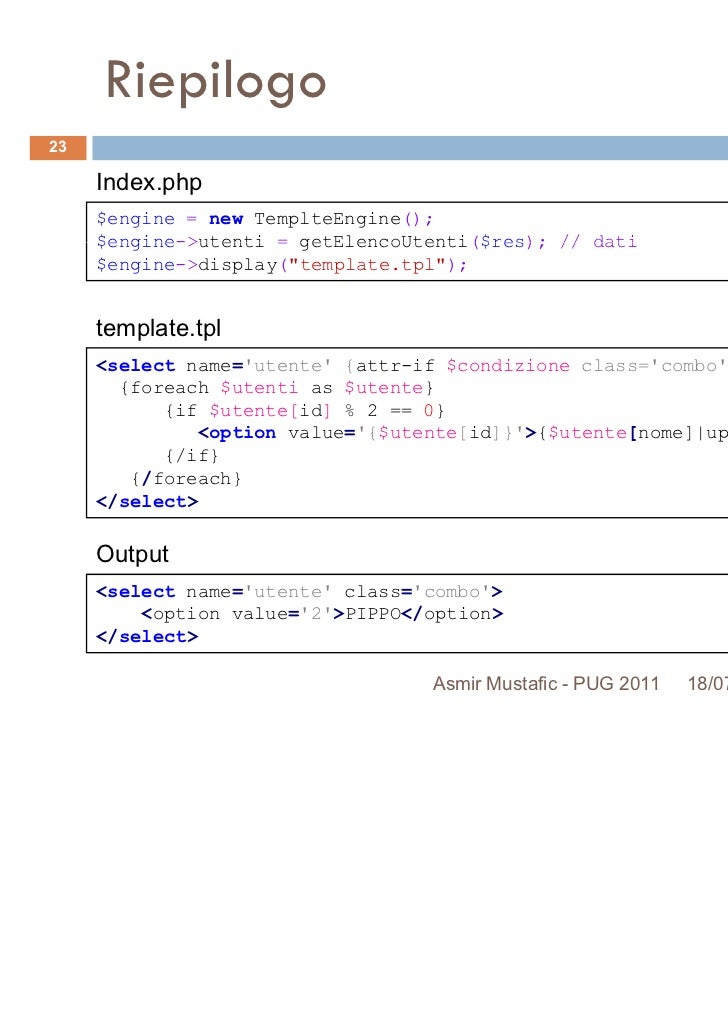Screen dimensions: 728x1031
Task: Click the '</select>' line in Output box
Action: click(147, 637)
